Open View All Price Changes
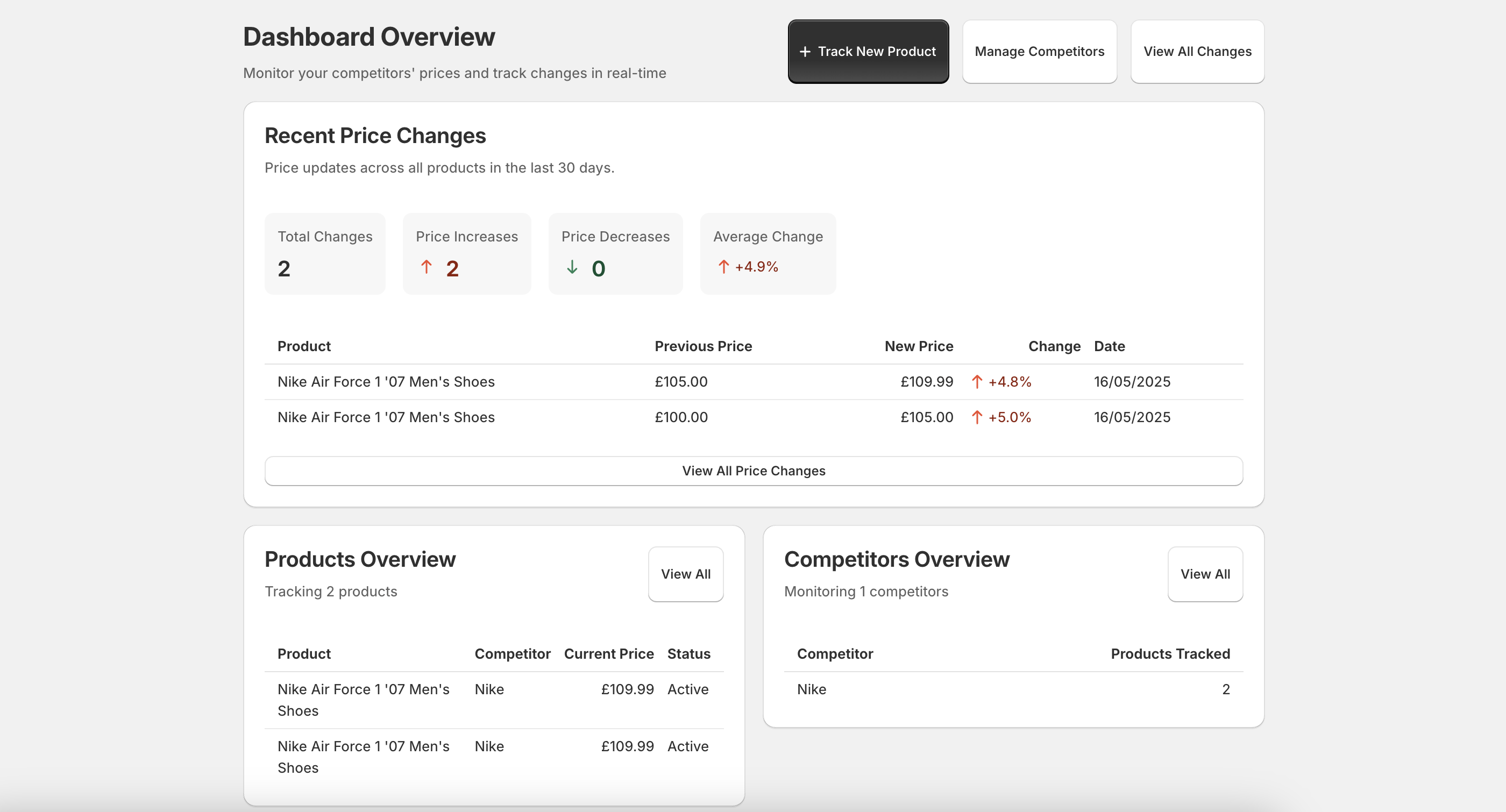The image size is (1506, 812). point(754,471)
